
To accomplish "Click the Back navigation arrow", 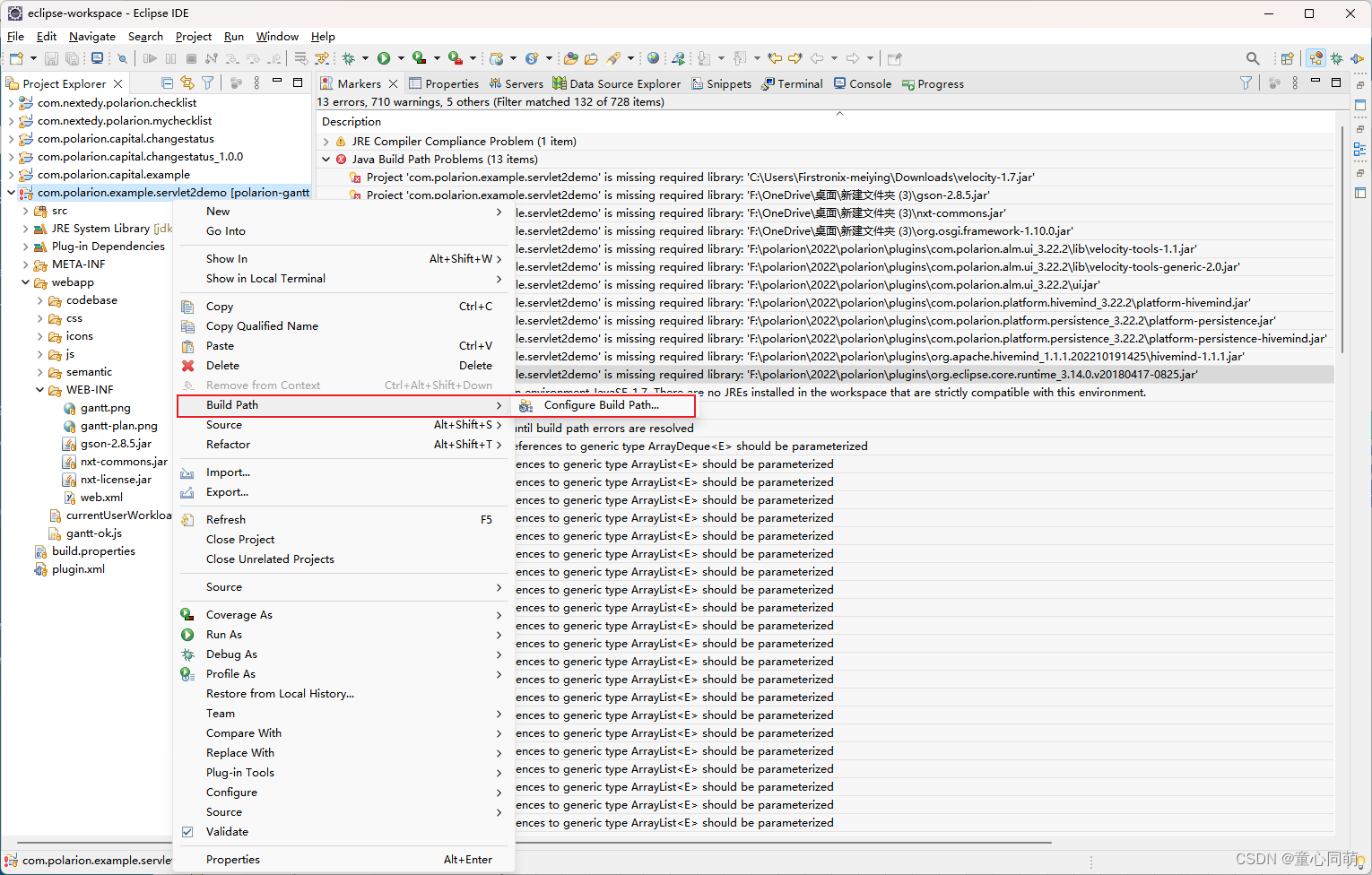I will [x=817, y=58].
